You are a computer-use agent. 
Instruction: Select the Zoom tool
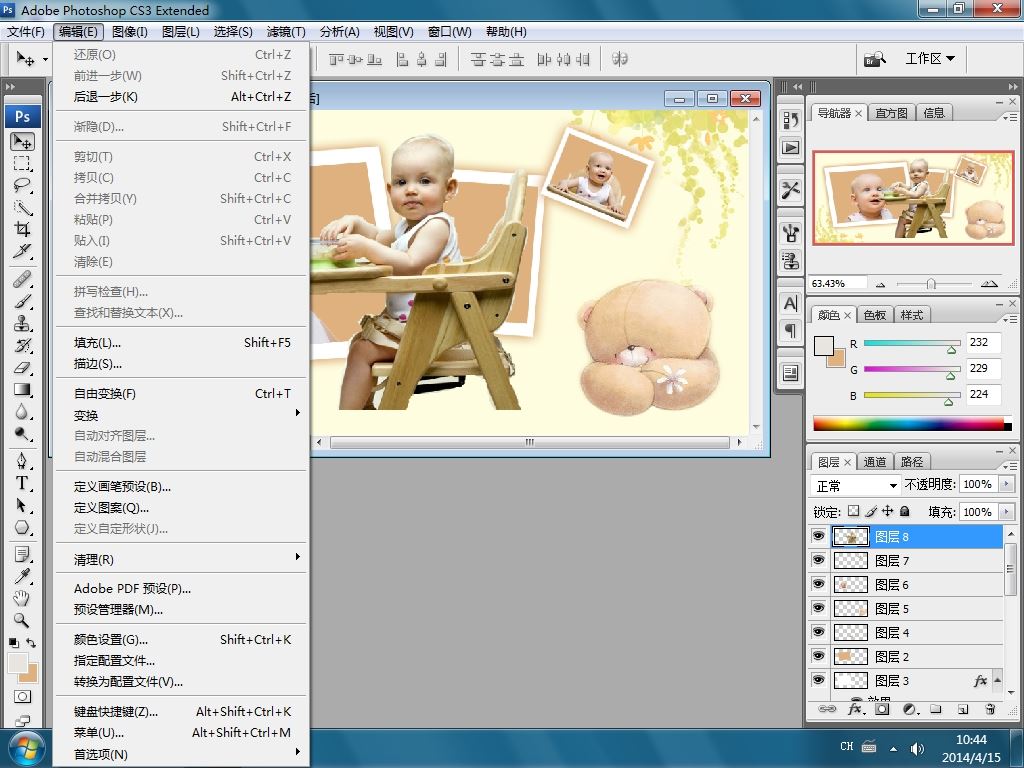point(22,620)
